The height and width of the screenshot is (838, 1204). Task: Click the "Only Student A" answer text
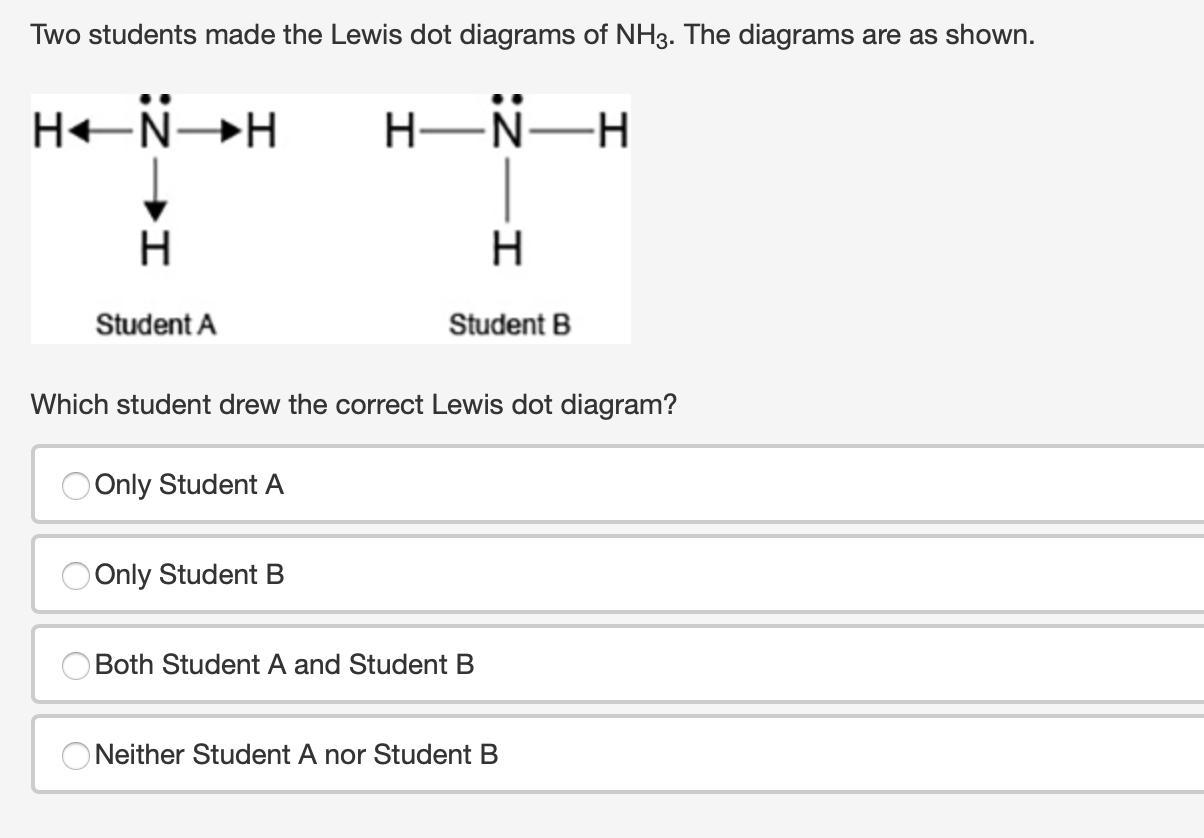189,485
